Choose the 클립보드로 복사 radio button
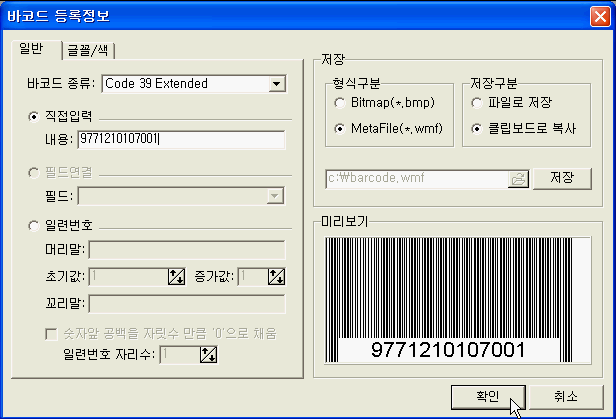Image resolution: width=616 pixels, height=419 pixels. [x=477, y=129]
